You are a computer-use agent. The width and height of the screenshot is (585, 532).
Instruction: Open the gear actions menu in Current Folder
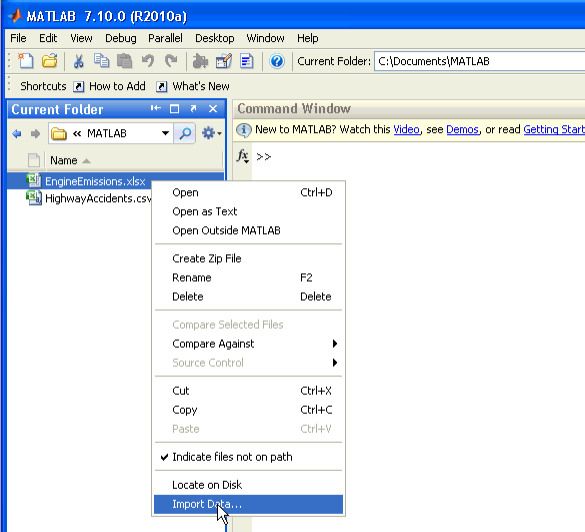coord(212,133)
